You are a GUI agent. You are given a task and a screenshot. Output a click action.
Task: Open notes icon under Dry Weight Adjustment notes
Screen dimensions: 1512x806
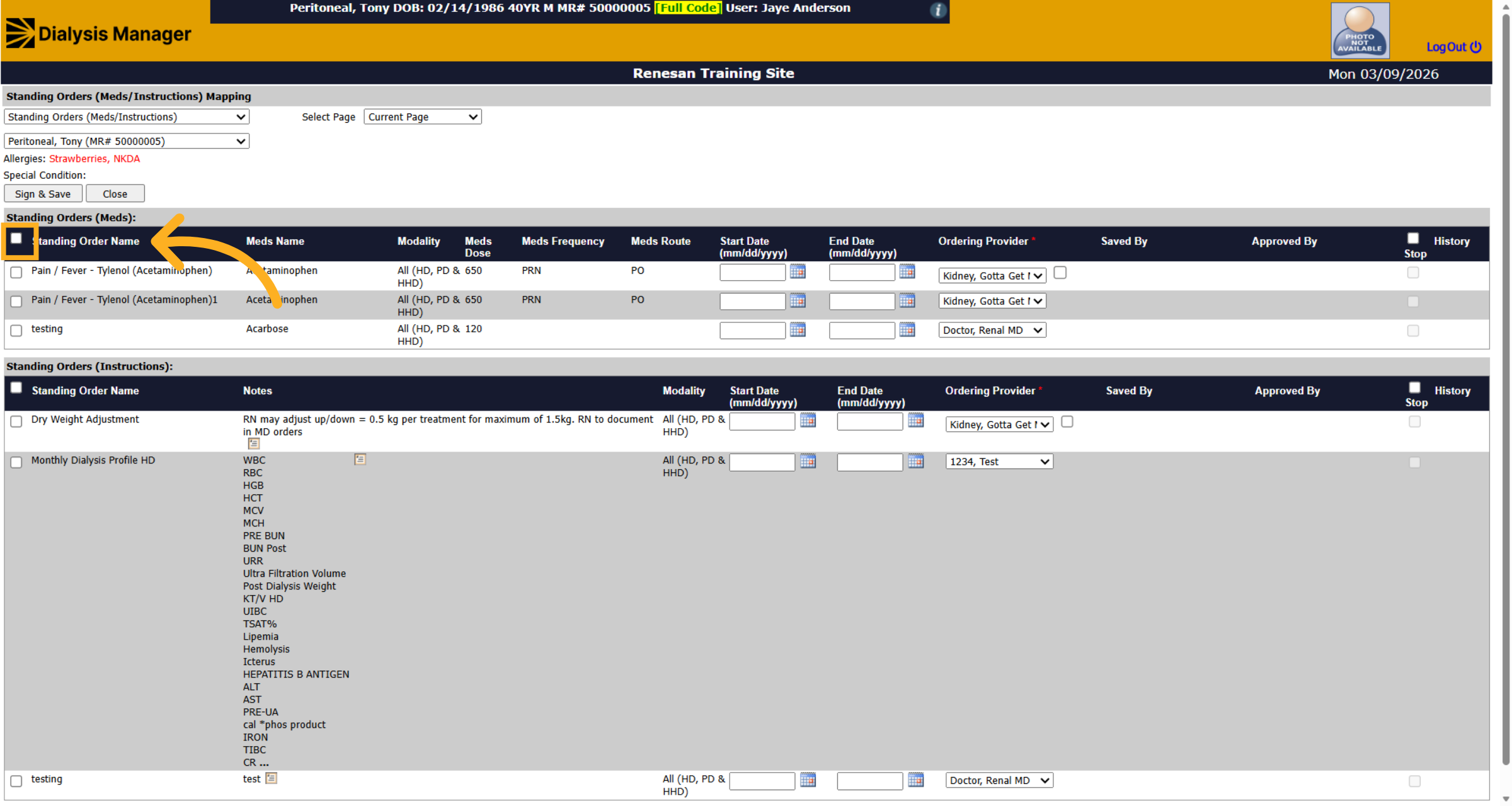click(x=254, y=444)
